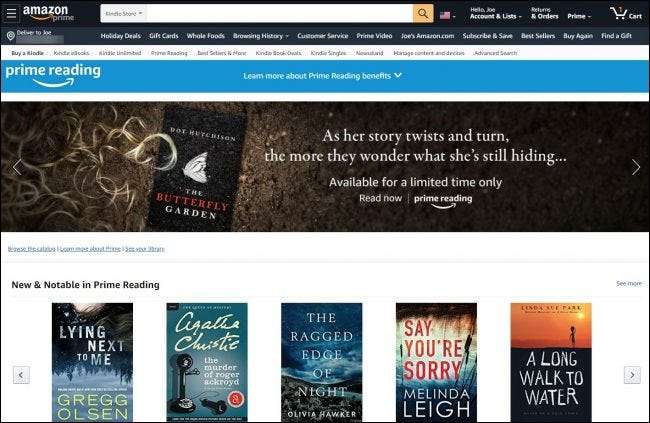Select Kindle Unlimited in sub-navigation
This screenshot has width=650, height=423.
click(x=120, y=53)
